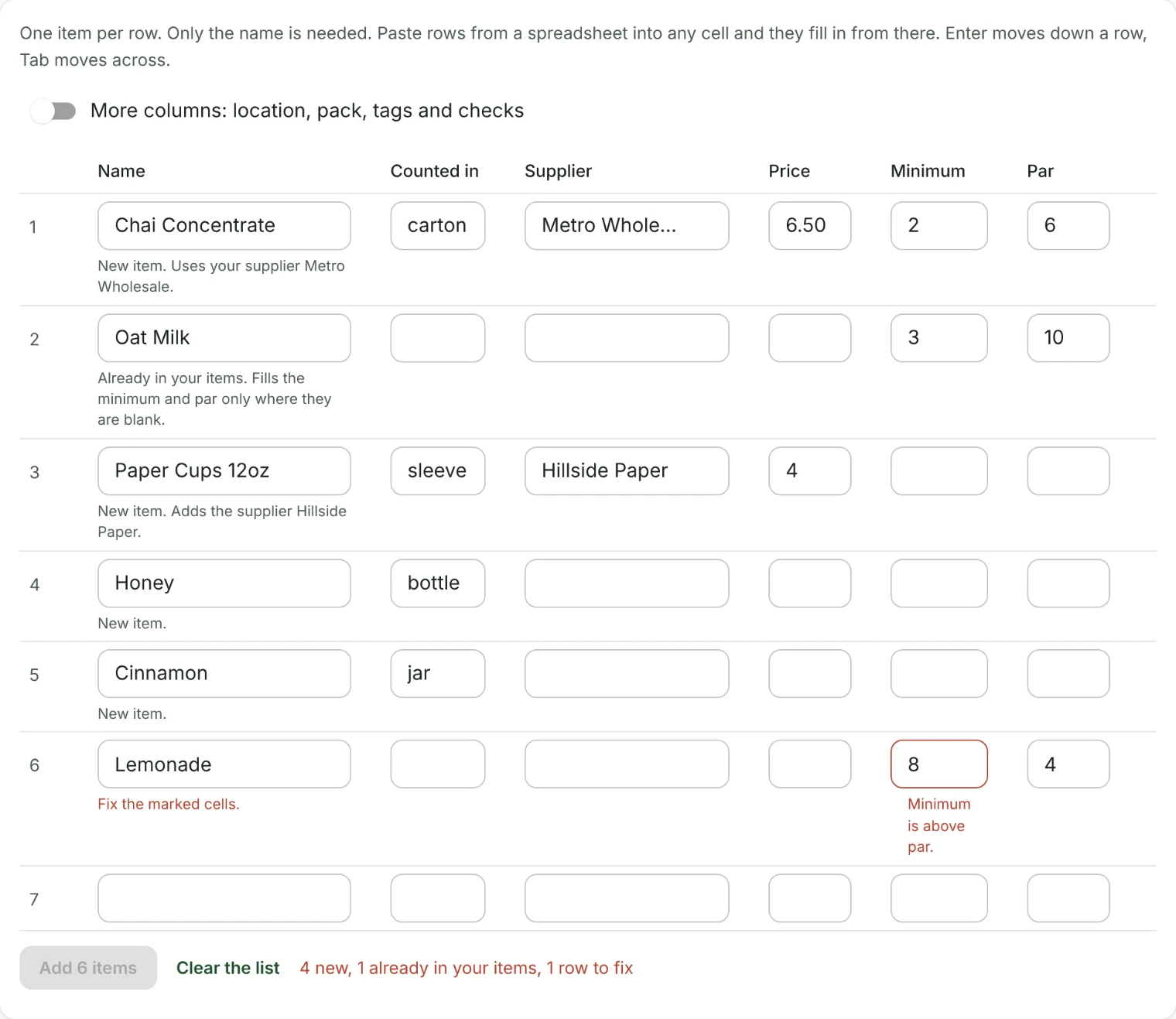Select the row 7 supplier field
The image size is (1176, 1019).
tap(627, 898)
